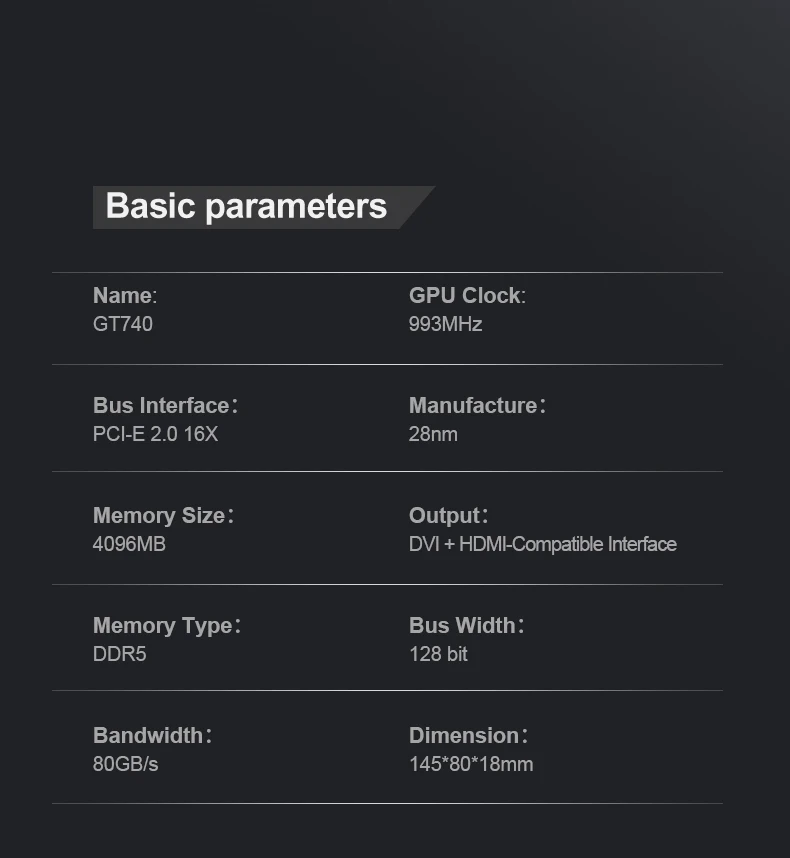Click the "Memory Type:" label
This screenshot has width=790, height=858.
[166, 626]
